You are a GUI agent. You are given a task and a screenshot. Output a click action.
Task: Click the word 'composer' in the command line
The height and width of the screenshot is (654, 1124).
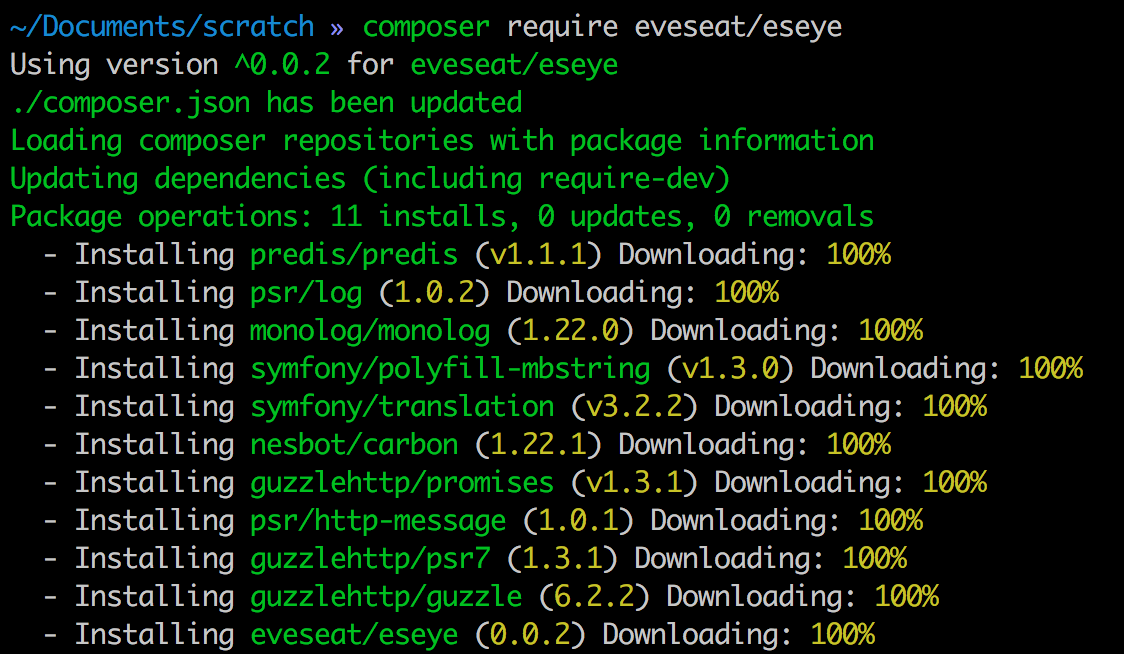tap(426, 27)
